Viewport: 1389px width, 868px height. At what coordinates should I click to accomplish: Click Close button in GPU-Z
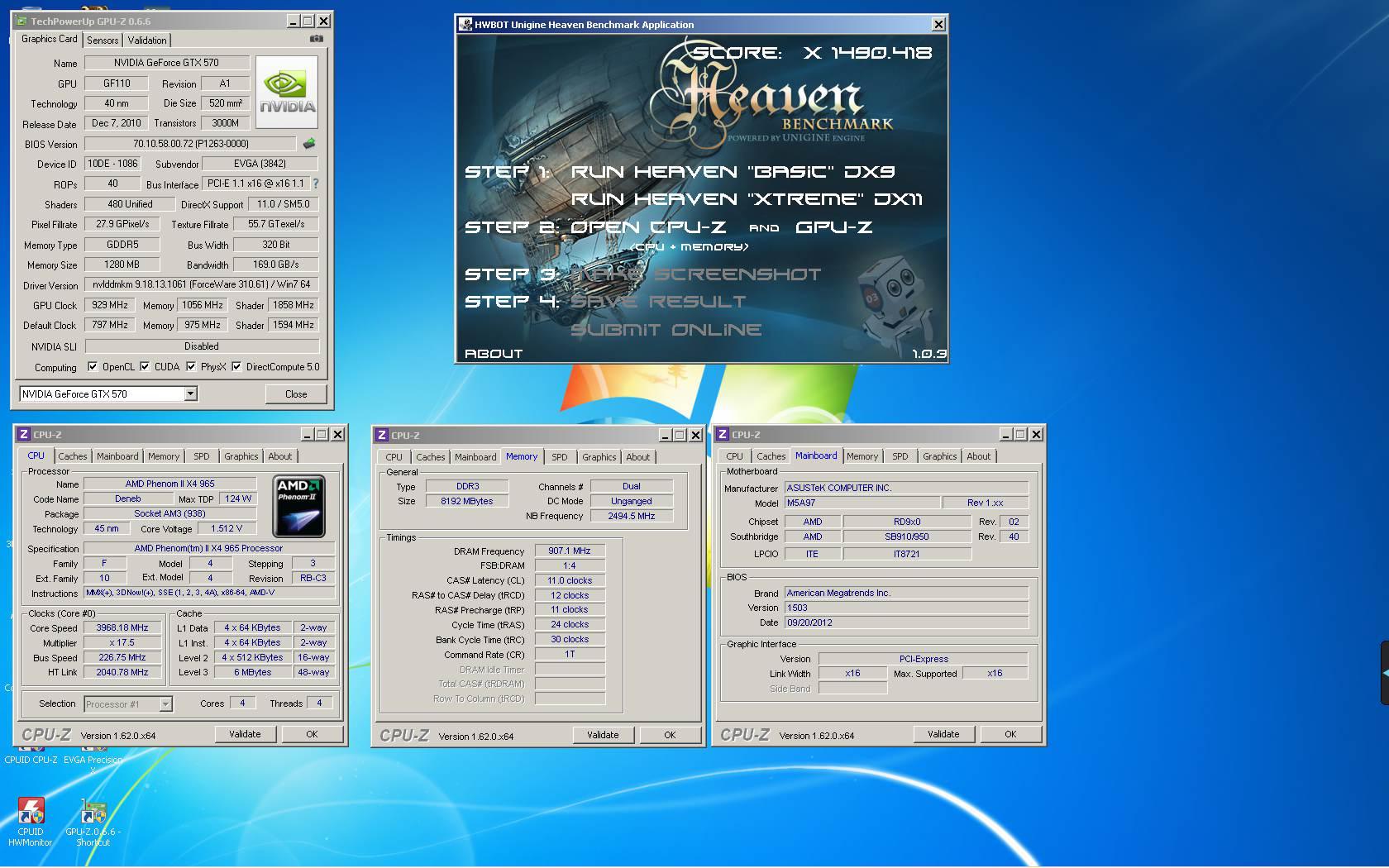(296, 394)
